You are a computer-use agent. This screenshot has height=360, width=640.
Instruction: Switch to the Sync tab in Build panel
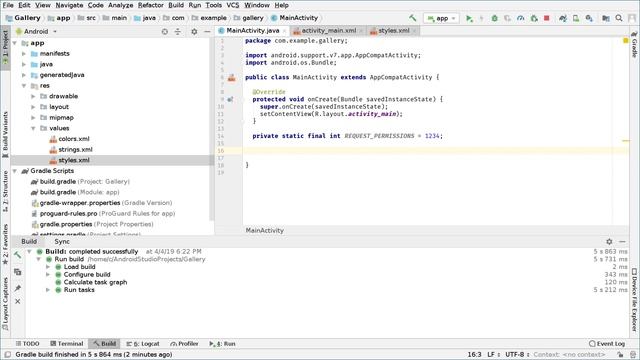[62, 242]
